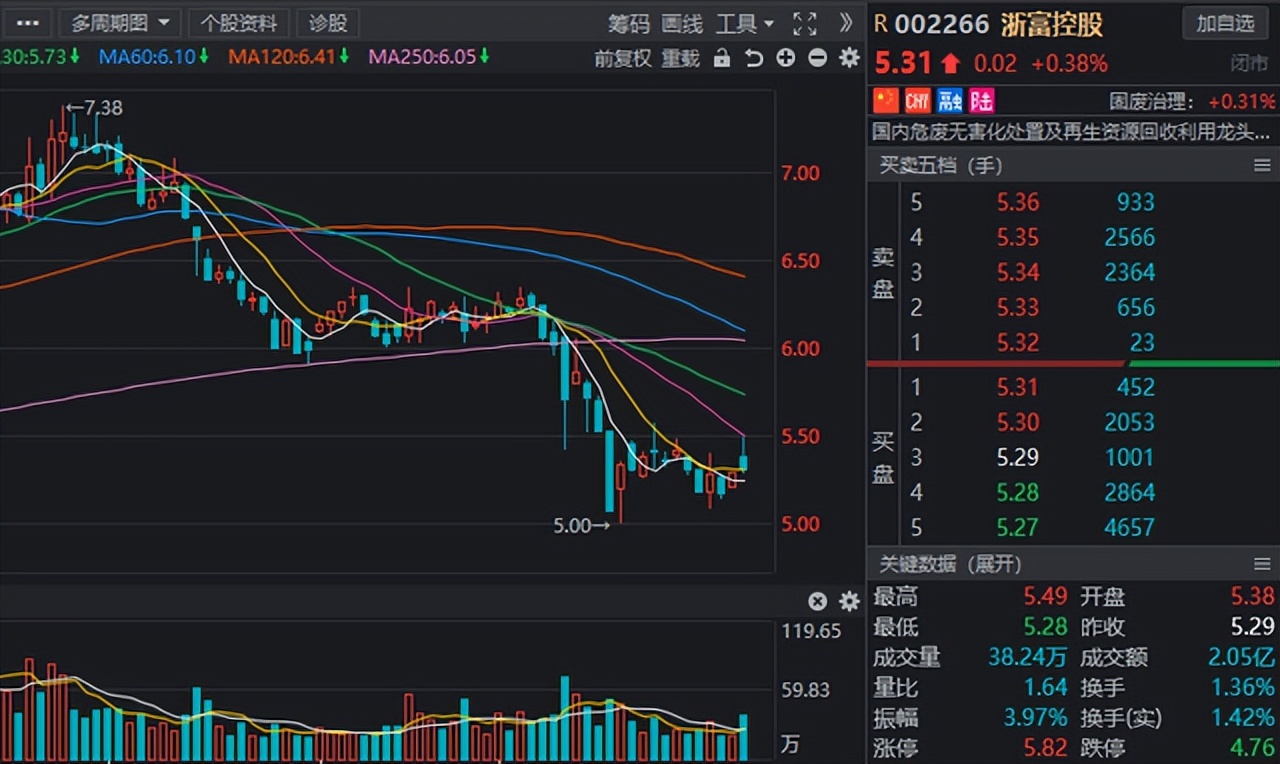1280x764 pixels.
Task: Click the 融 margin trading badge
Action: coord(950,101)
